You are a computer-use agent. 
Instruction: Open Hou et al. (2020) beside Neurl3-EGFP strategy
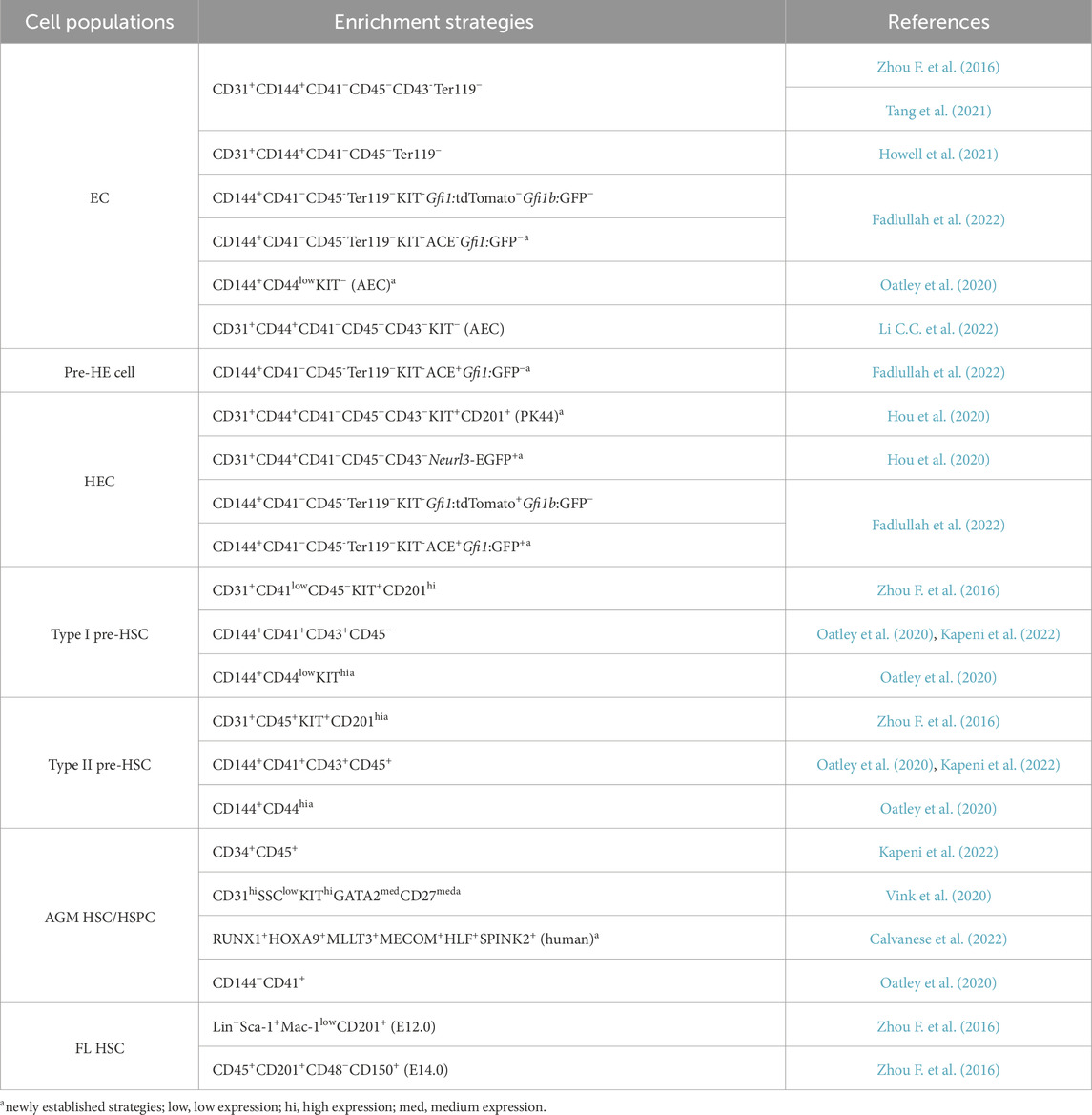point(937,460)
